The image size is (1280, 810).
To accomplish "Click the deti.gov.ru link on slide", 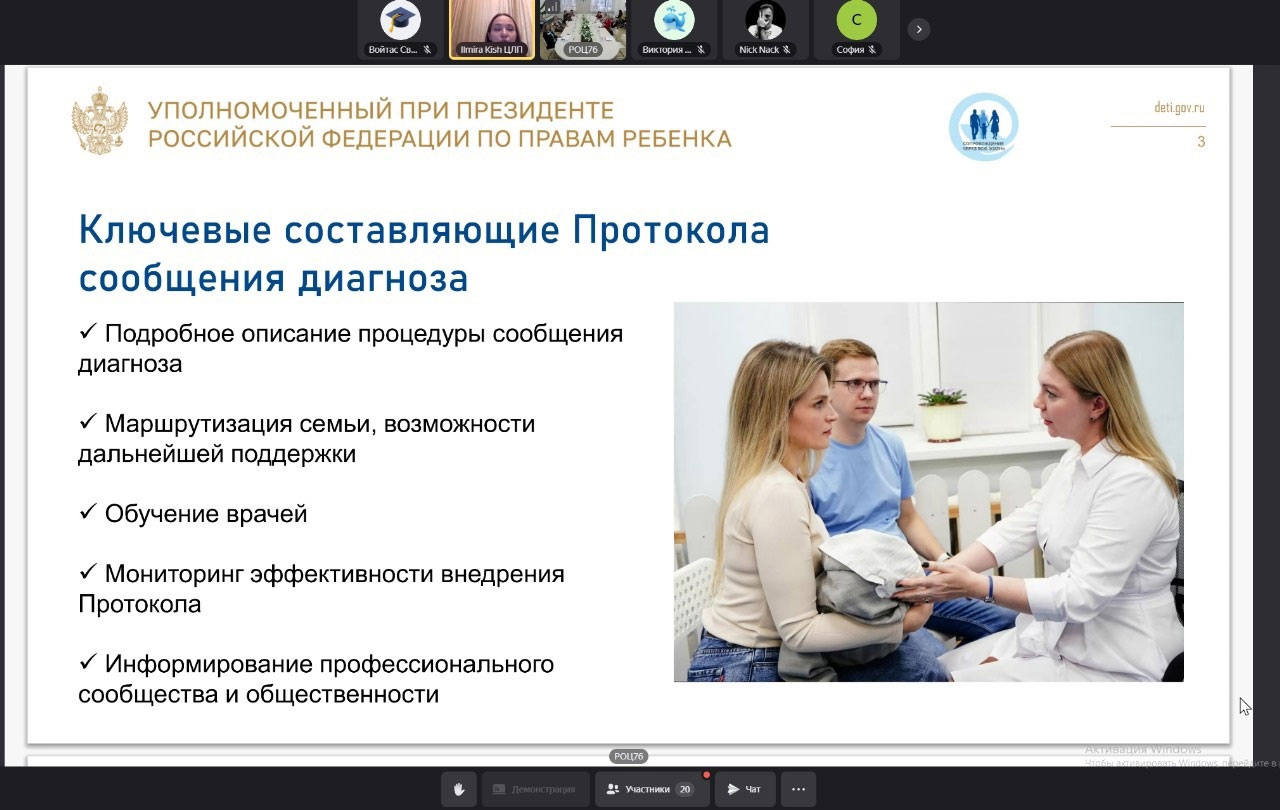I will (1178, 108).
